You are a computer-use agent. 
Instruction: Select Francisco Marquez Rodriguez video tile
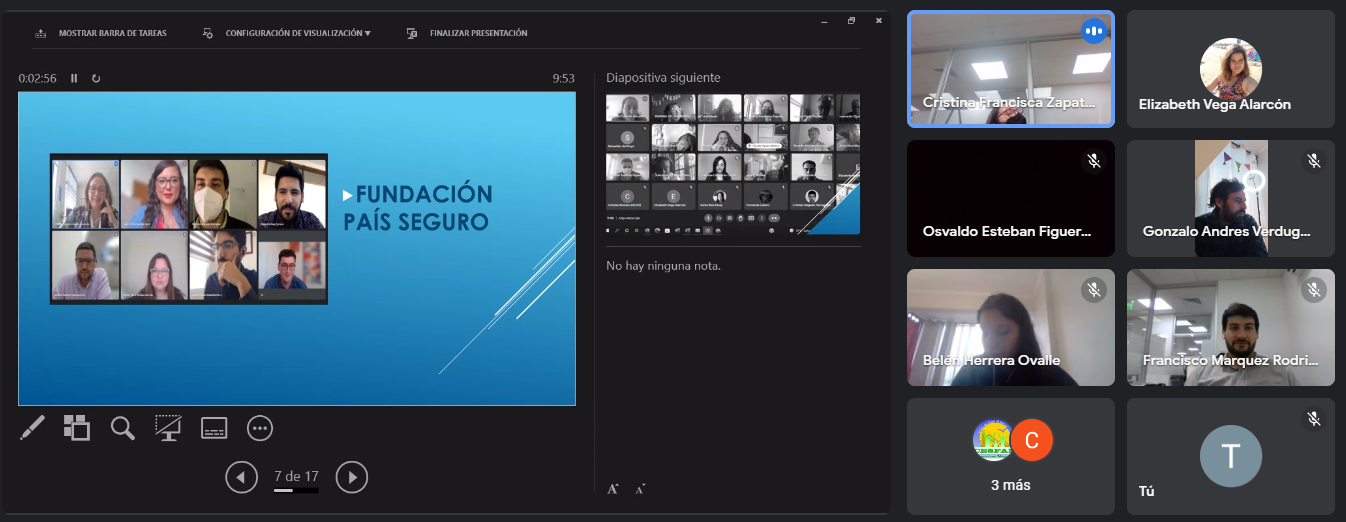pyautogui.click(x=1231, y=327)
